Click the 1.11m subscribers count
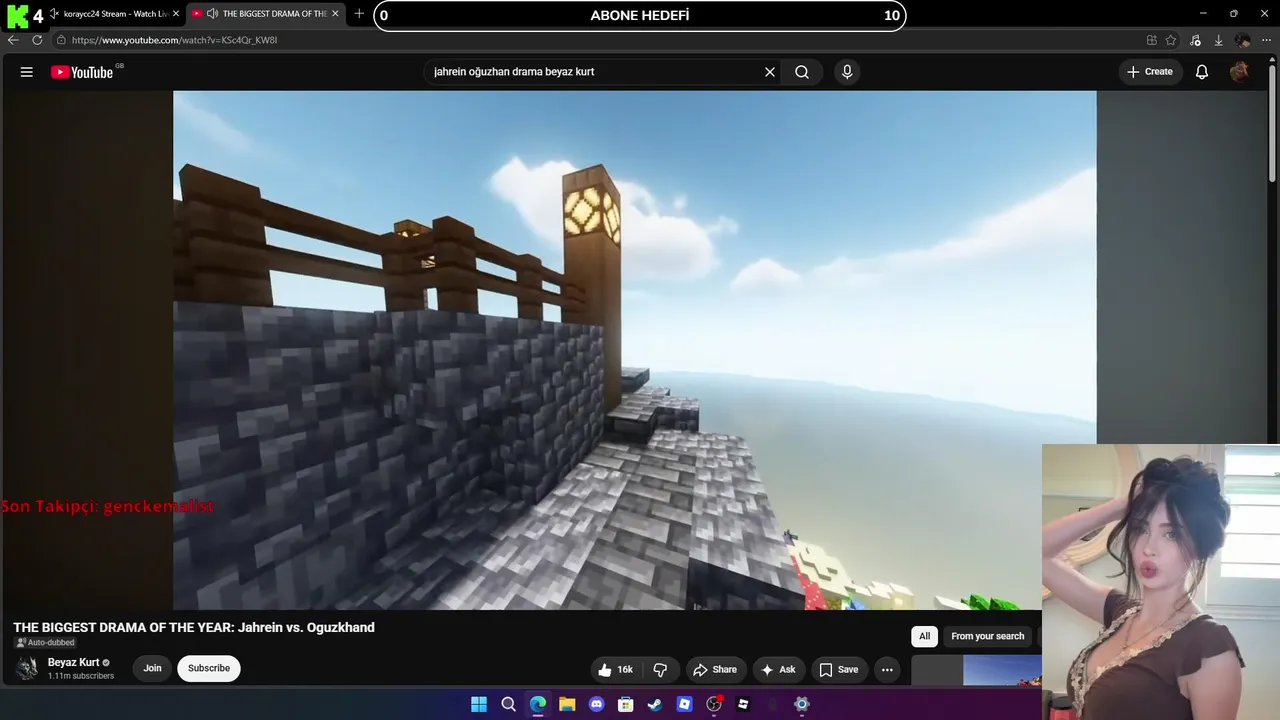This screenshot has width=1280, height=720. tap(81, 676)
